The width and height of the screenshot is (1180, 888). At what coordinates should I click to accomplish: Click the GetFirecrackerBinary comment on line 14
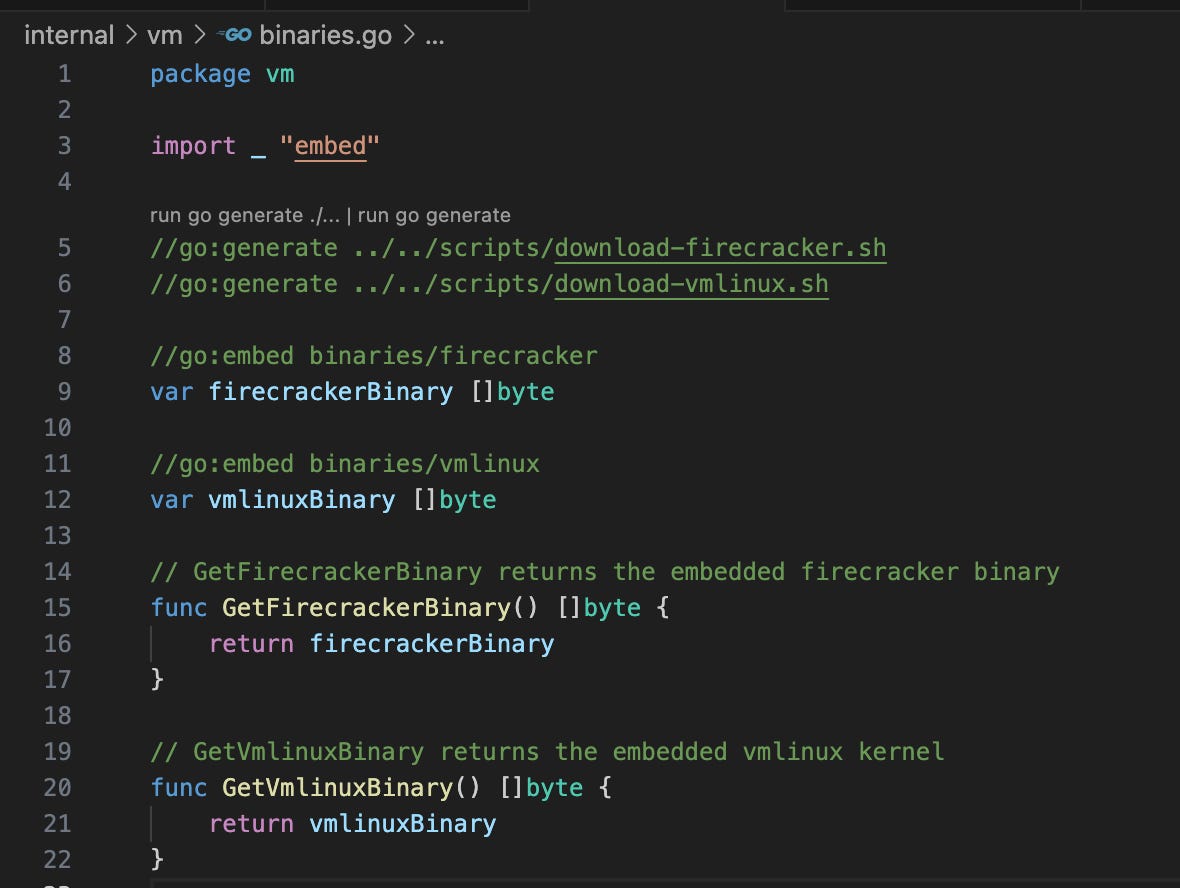[604, 572]
